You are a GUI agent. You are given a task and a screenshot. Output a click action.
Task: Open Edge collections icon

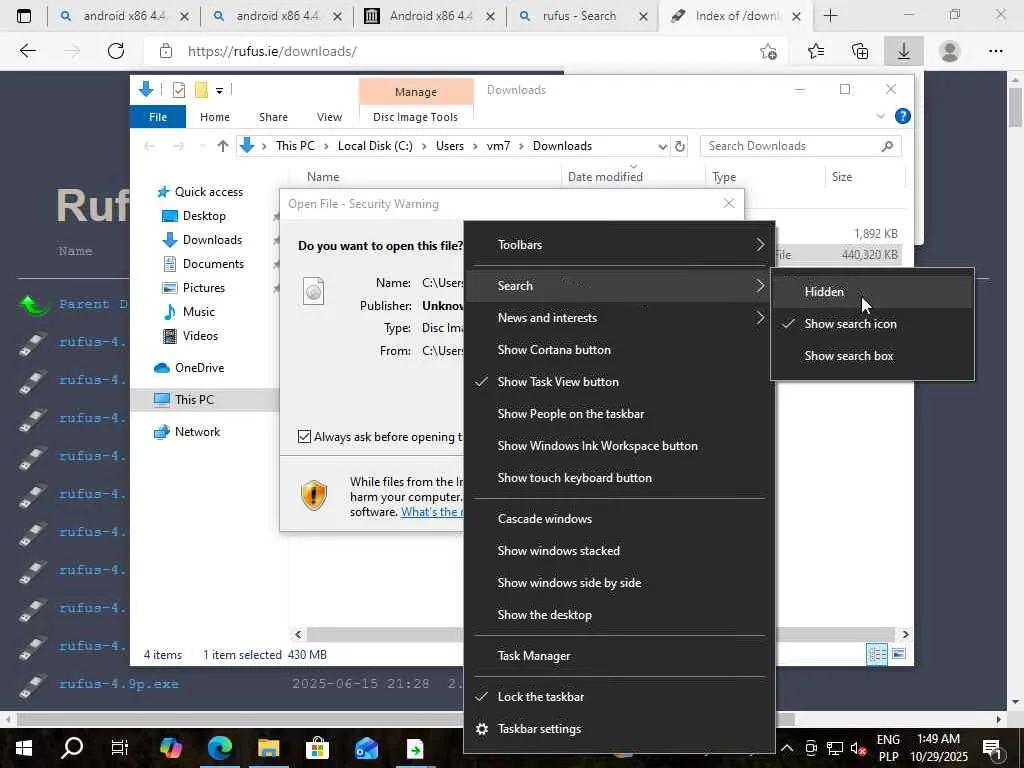point(860,51)
